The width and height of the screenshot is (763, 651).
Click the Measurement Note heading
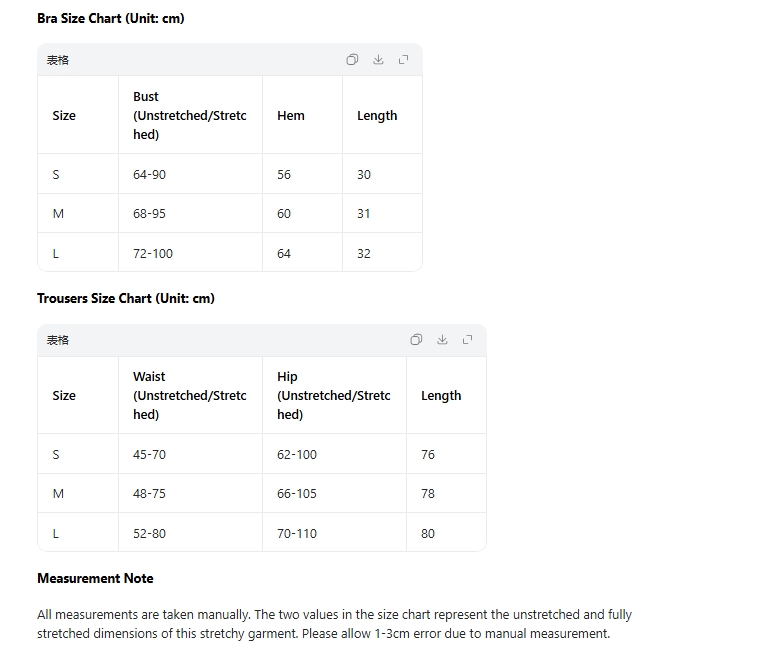(95, 578)
